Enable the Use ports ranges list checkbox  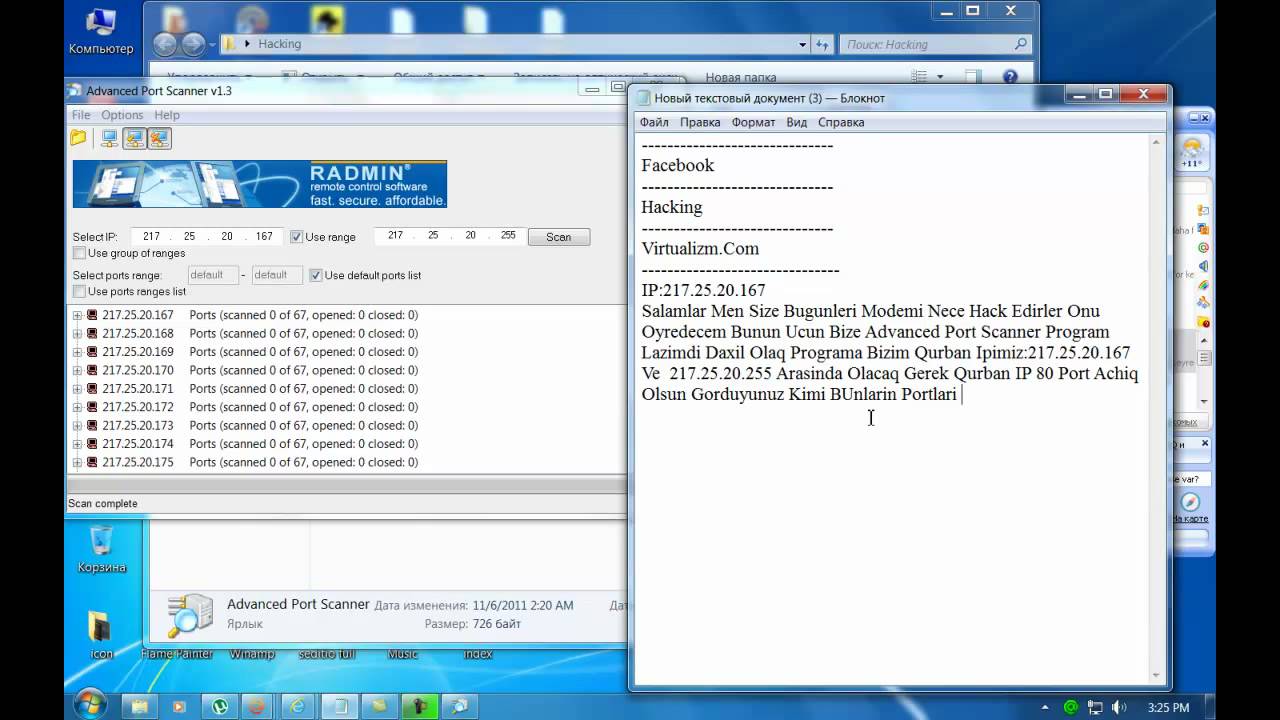coord(79,291)
